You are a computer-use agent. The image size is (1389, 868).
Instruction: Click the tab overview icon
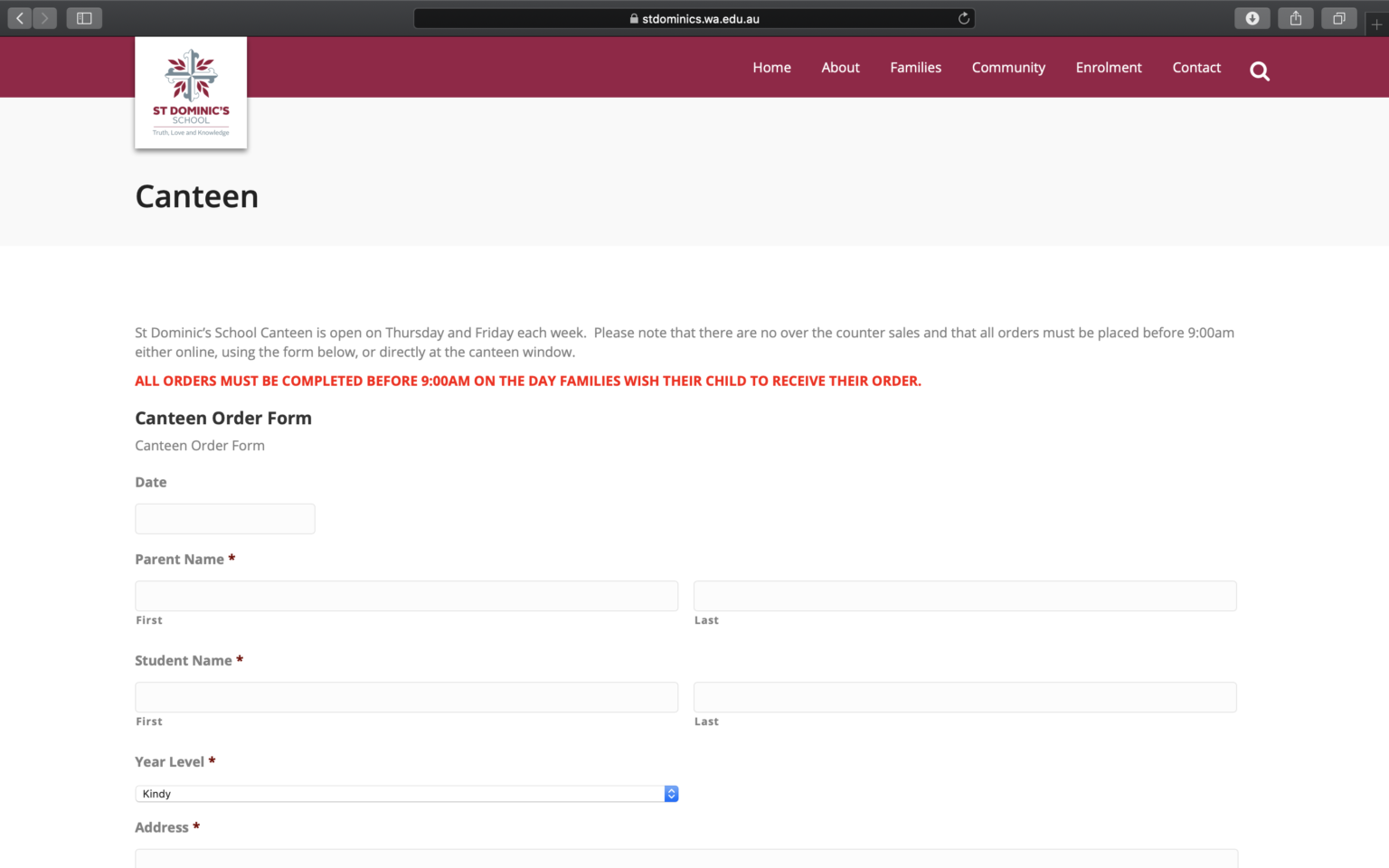(1338, 17)
